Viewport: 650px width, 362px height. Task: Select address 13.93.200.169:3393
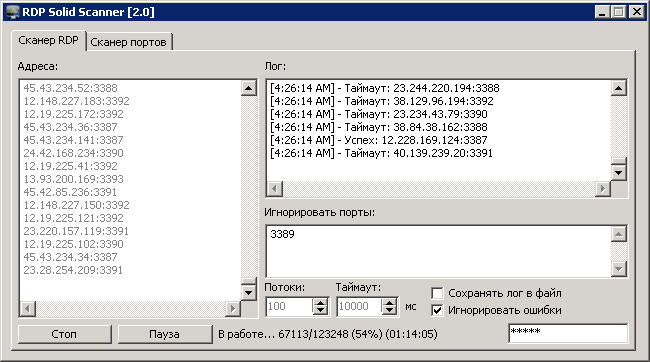pos(73,179)
